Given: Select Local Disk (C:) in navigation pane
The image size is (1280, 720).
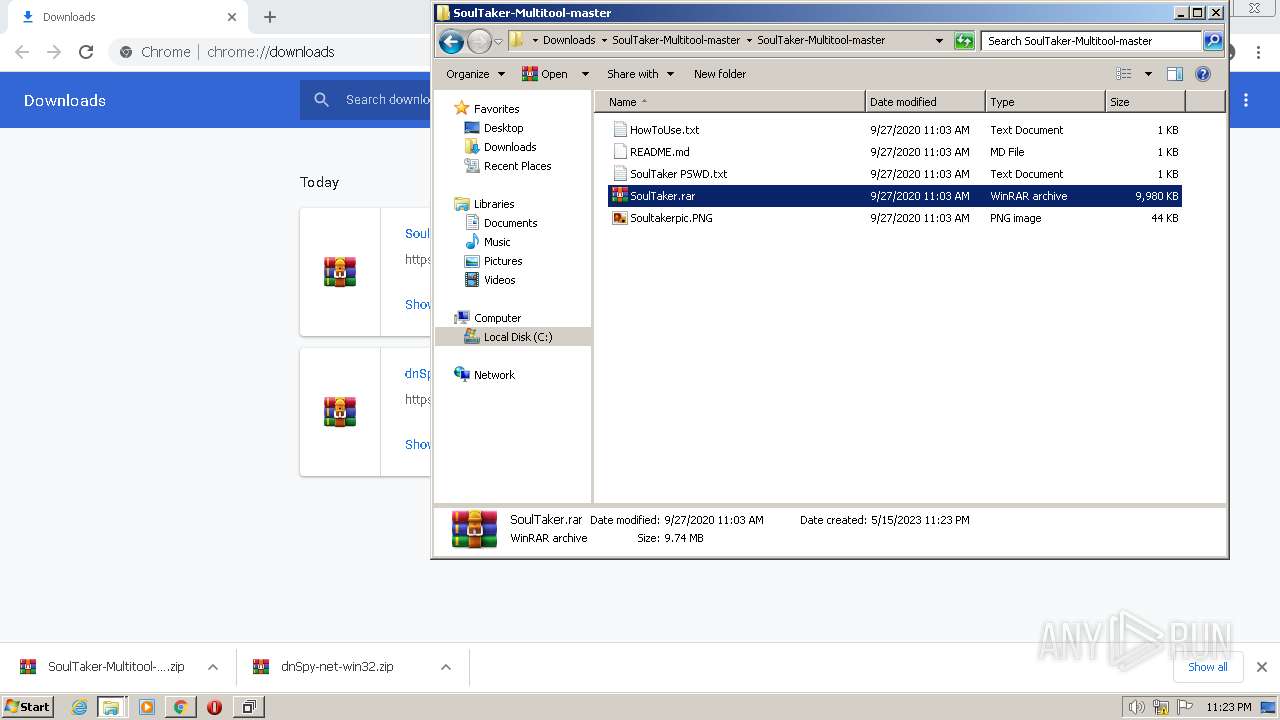Looking at the screenshot, I should [517, 337].
